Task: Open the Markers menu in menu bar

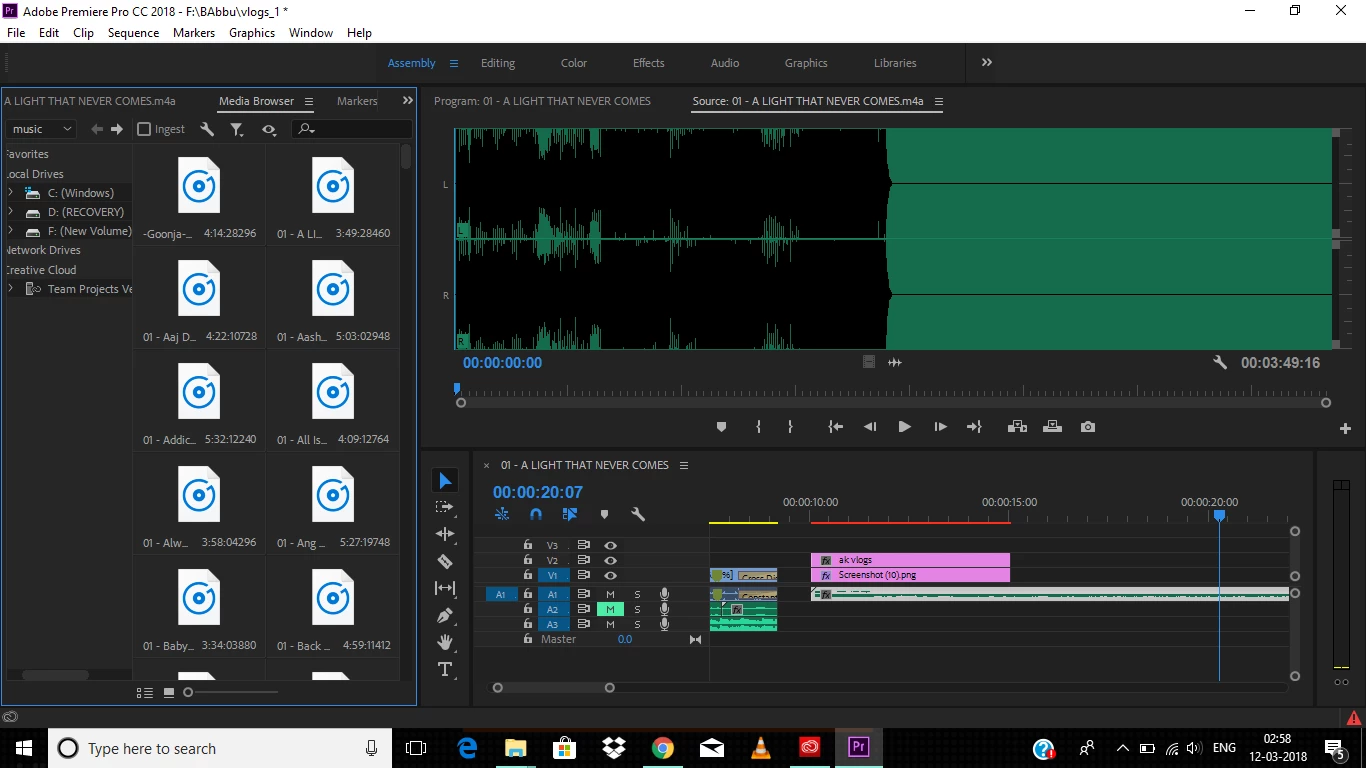Action: coord(194,32)
